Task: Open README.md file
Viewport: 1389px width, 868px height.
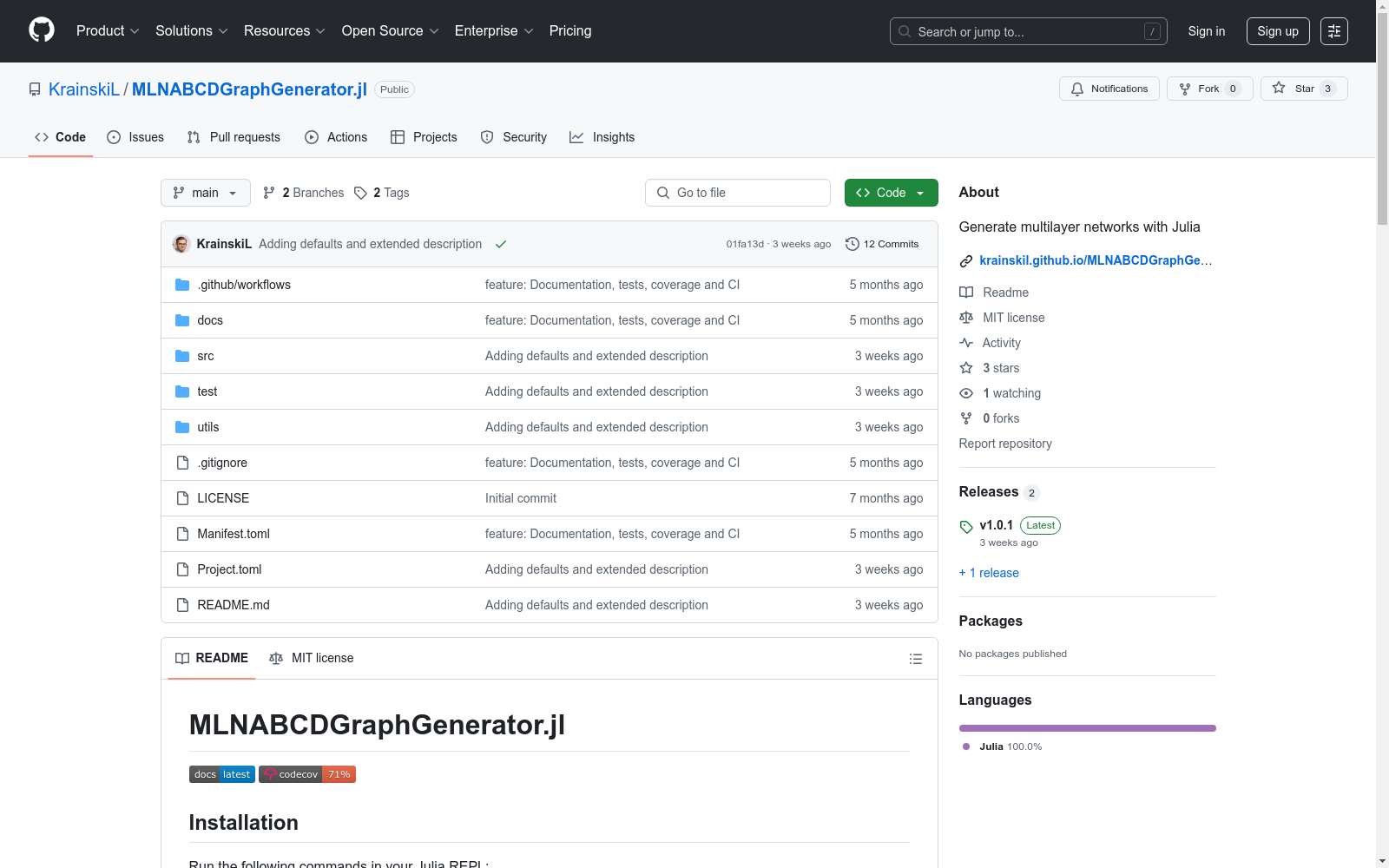Action: (x=234, y=605)
